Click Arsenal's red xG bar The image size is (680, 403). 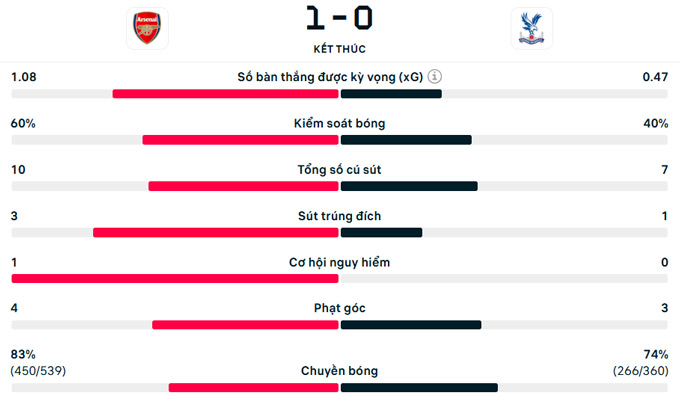coord(225,94)
